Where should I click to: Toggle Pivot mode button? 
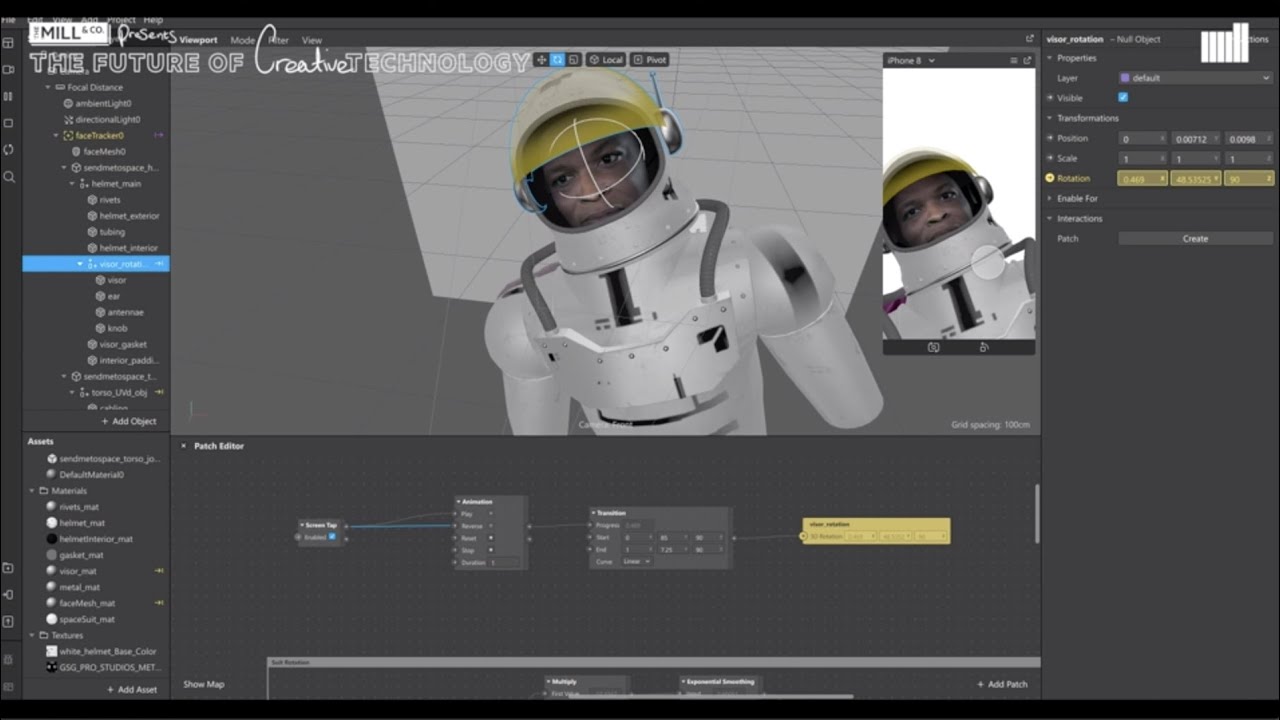point(650,60)
